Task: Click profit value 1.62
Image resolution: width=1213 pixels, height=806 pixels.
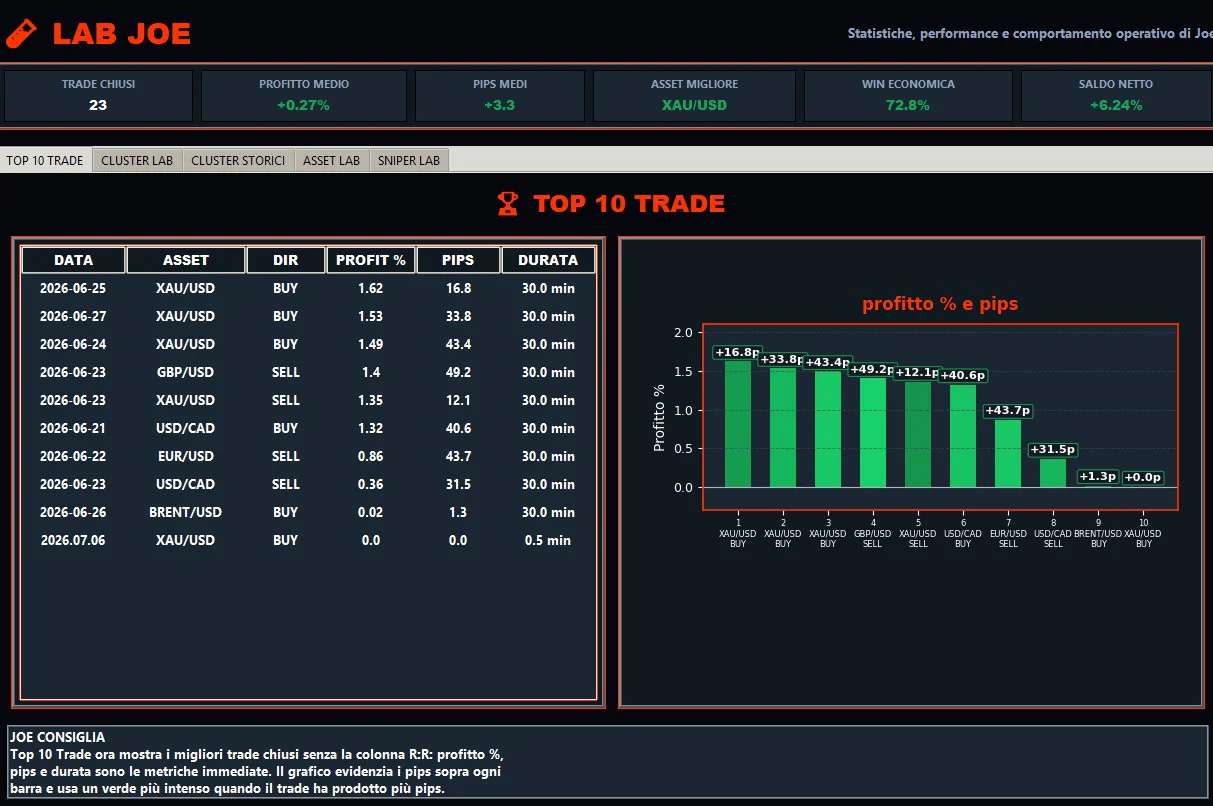Action: [x=371, y=288]
